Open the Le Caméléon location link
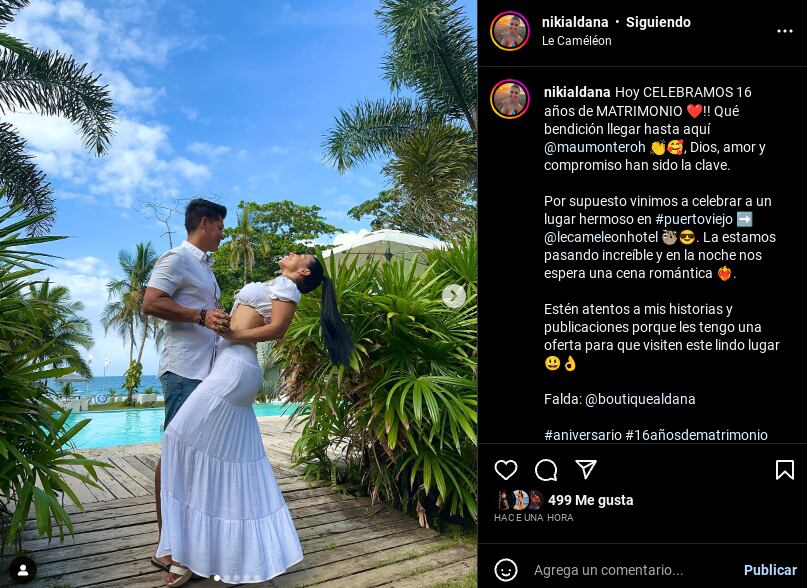The height and width of the screenshot is (588, 807). 576,41
